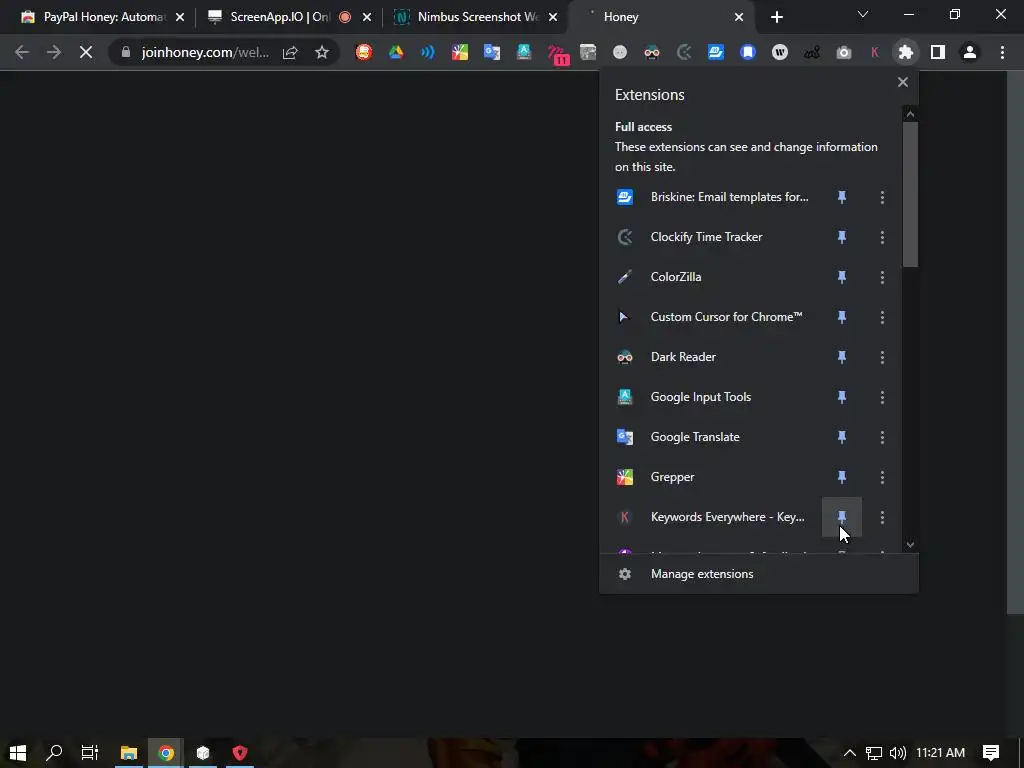Screen dimensions: 1024x768
Task: Open the tab search dropdown arrow
Action: [863, 14]
